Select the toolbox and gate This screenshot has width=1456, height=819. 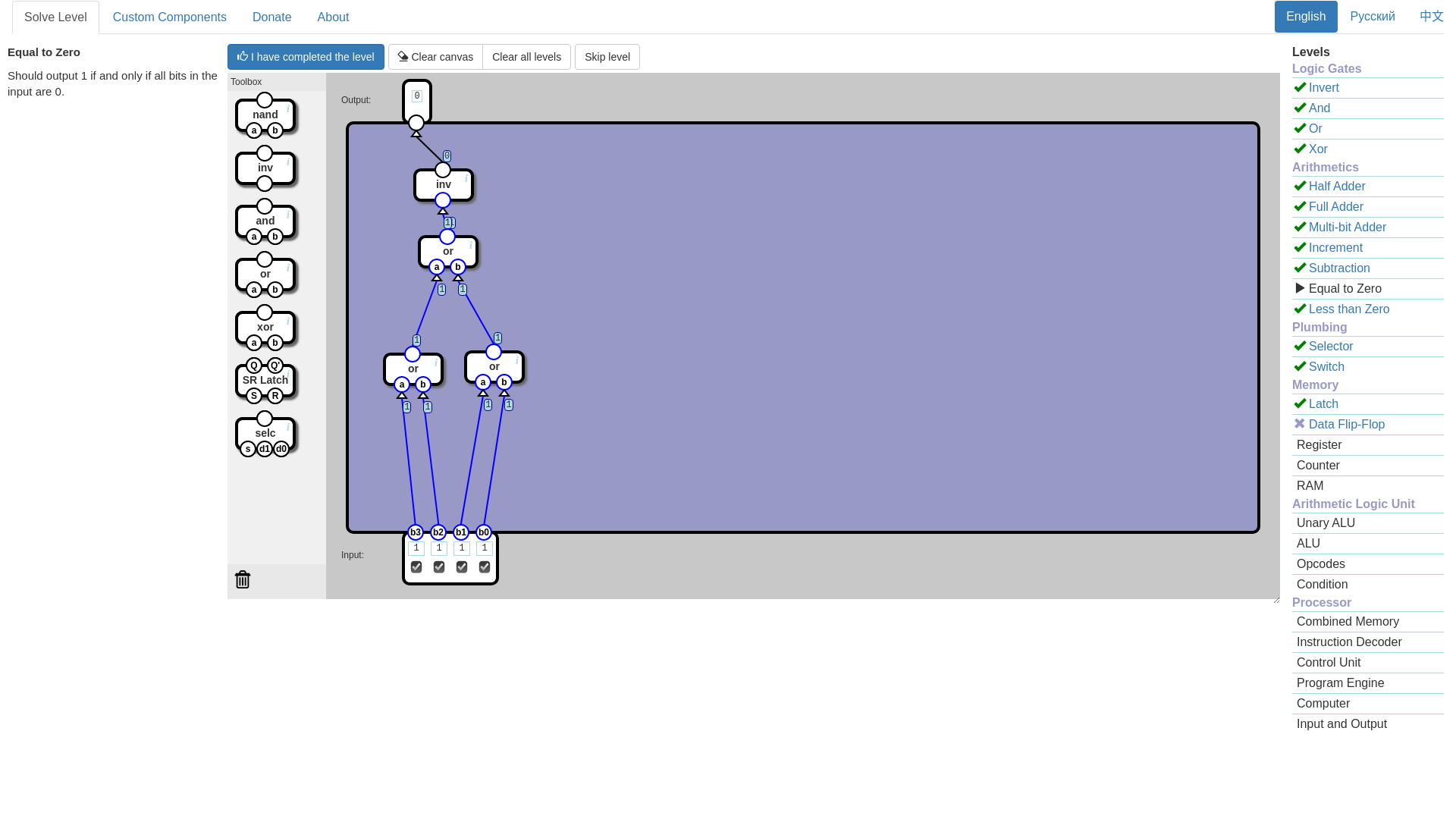pyautogui.click(x=265, y=221)
